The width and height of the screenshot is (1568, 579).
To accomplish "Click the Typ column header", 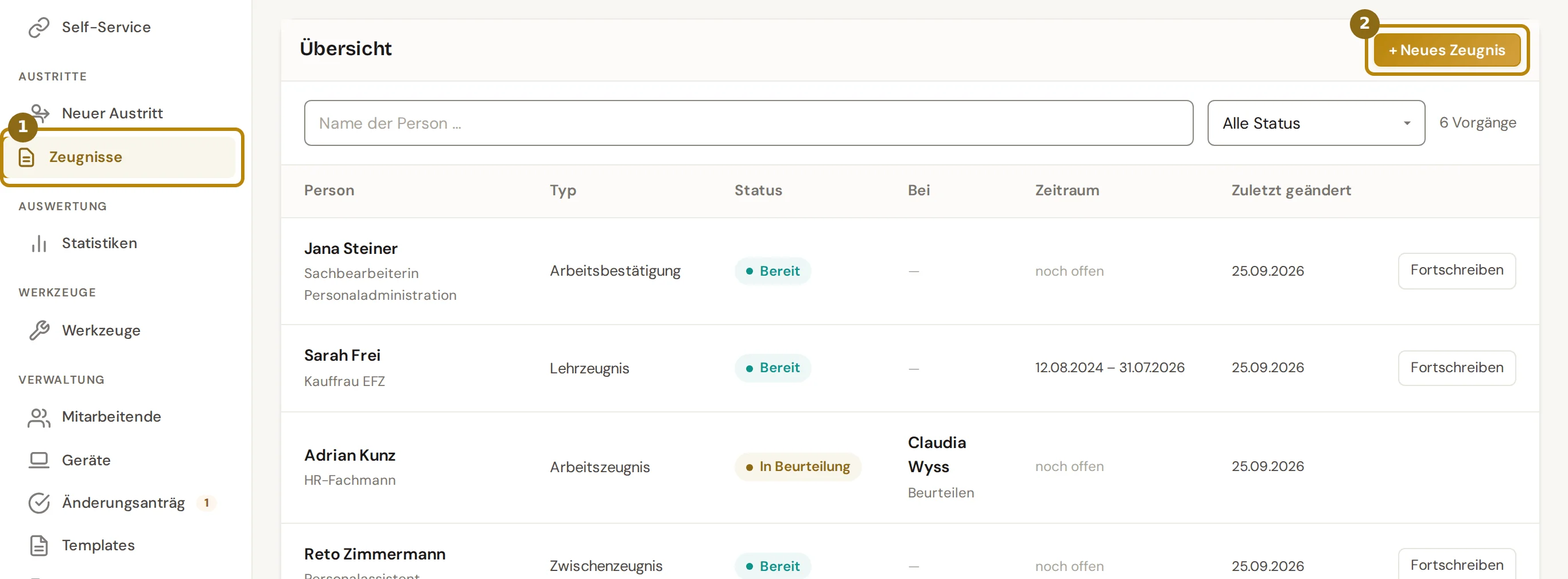I will [x=562, y=191].
